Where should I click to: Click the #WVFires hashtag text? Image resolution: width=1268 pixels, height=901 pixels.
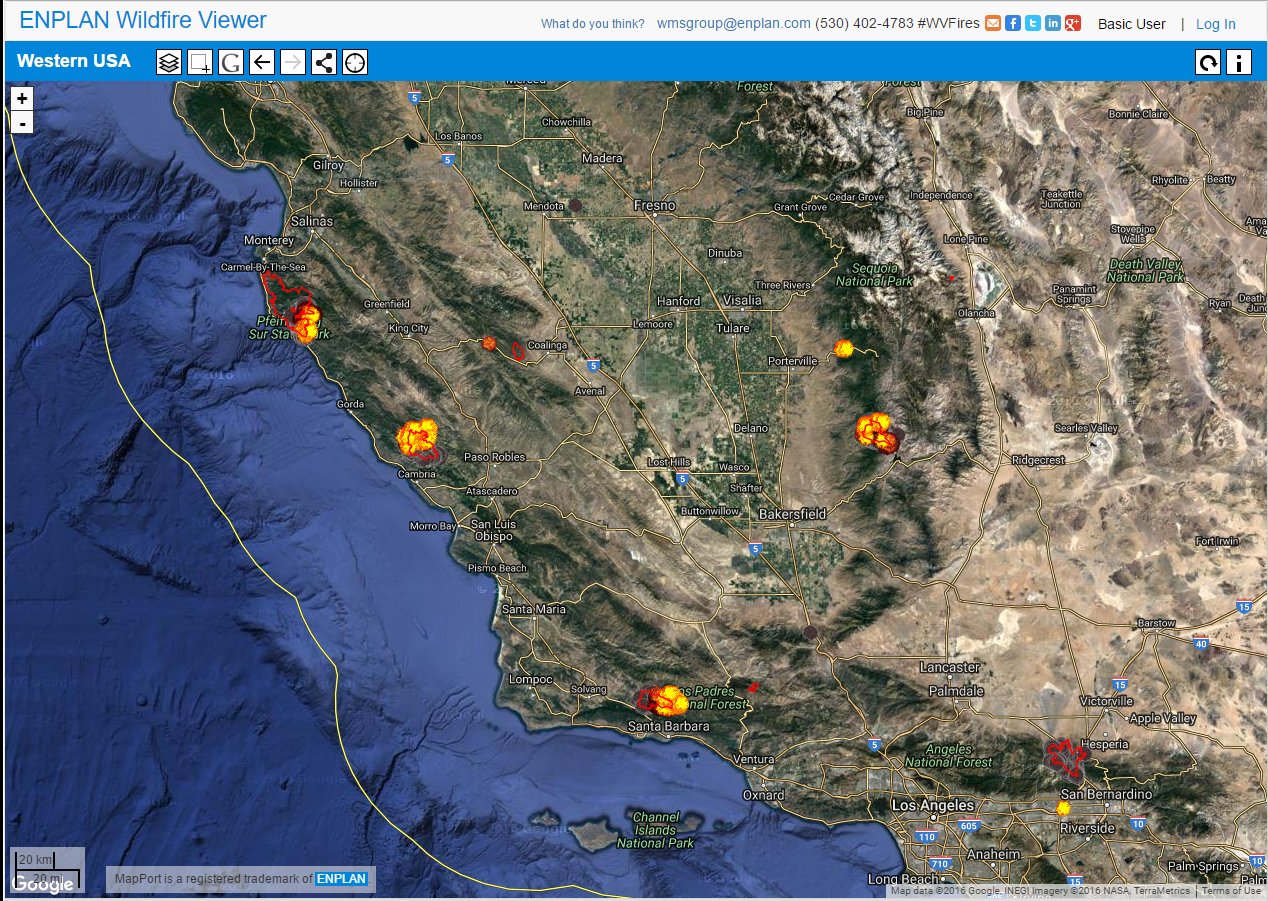(x=948, y=23)
